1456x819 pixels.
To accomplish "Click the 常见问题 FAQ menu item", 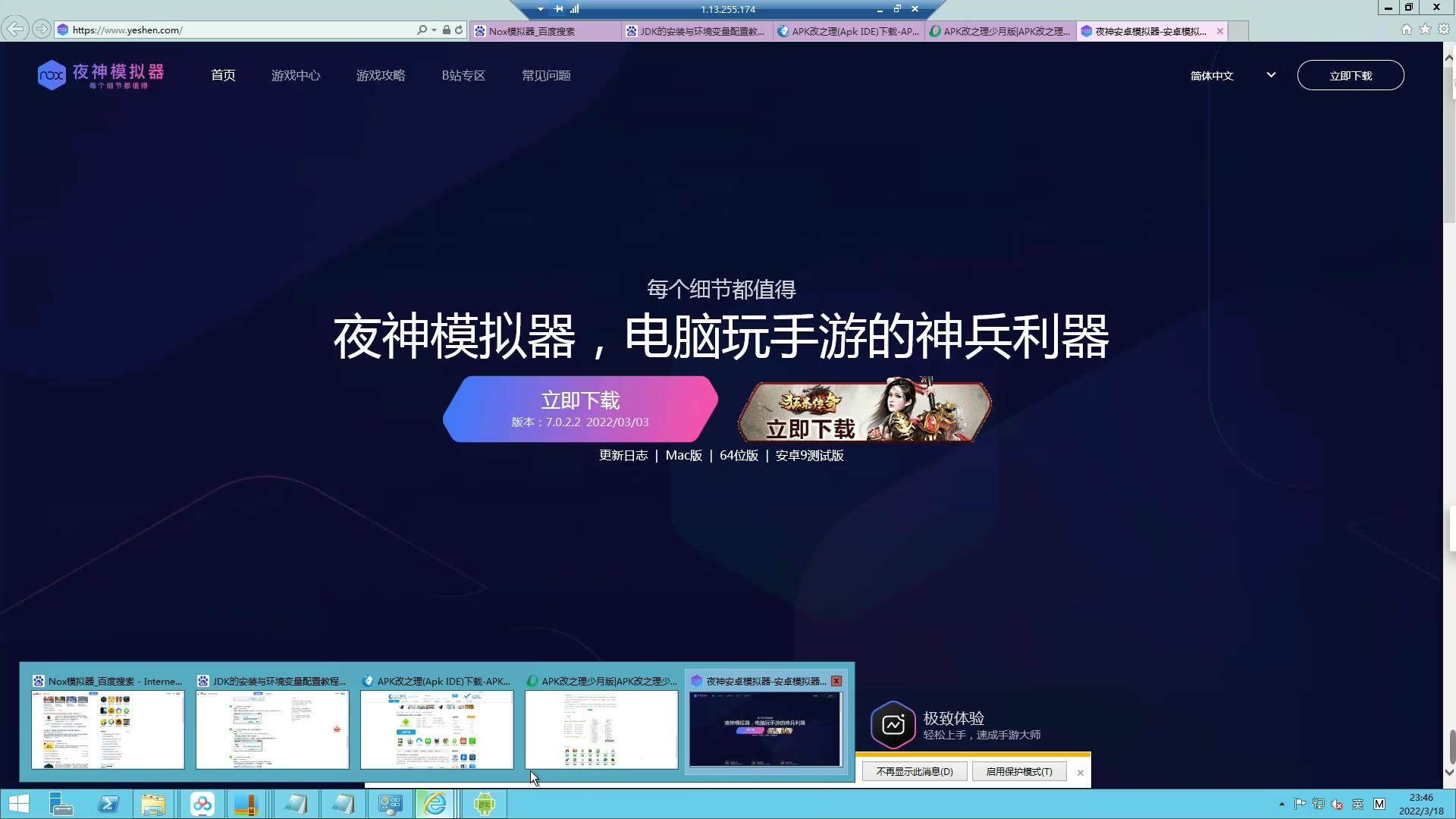I will click(545, 75).
